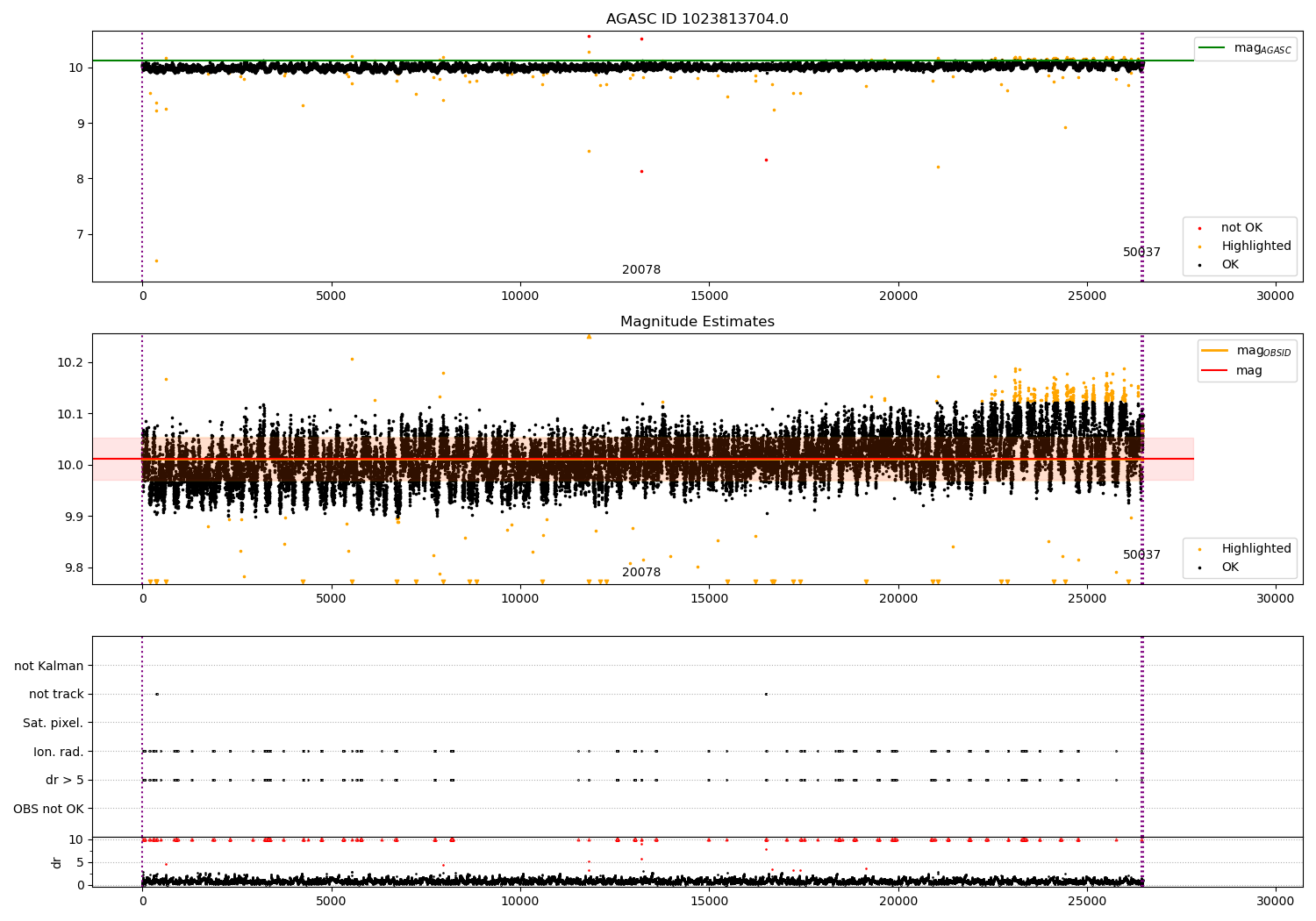Click y-tick '10.1' on Magnitude Estimates plot

click(71, 414)
